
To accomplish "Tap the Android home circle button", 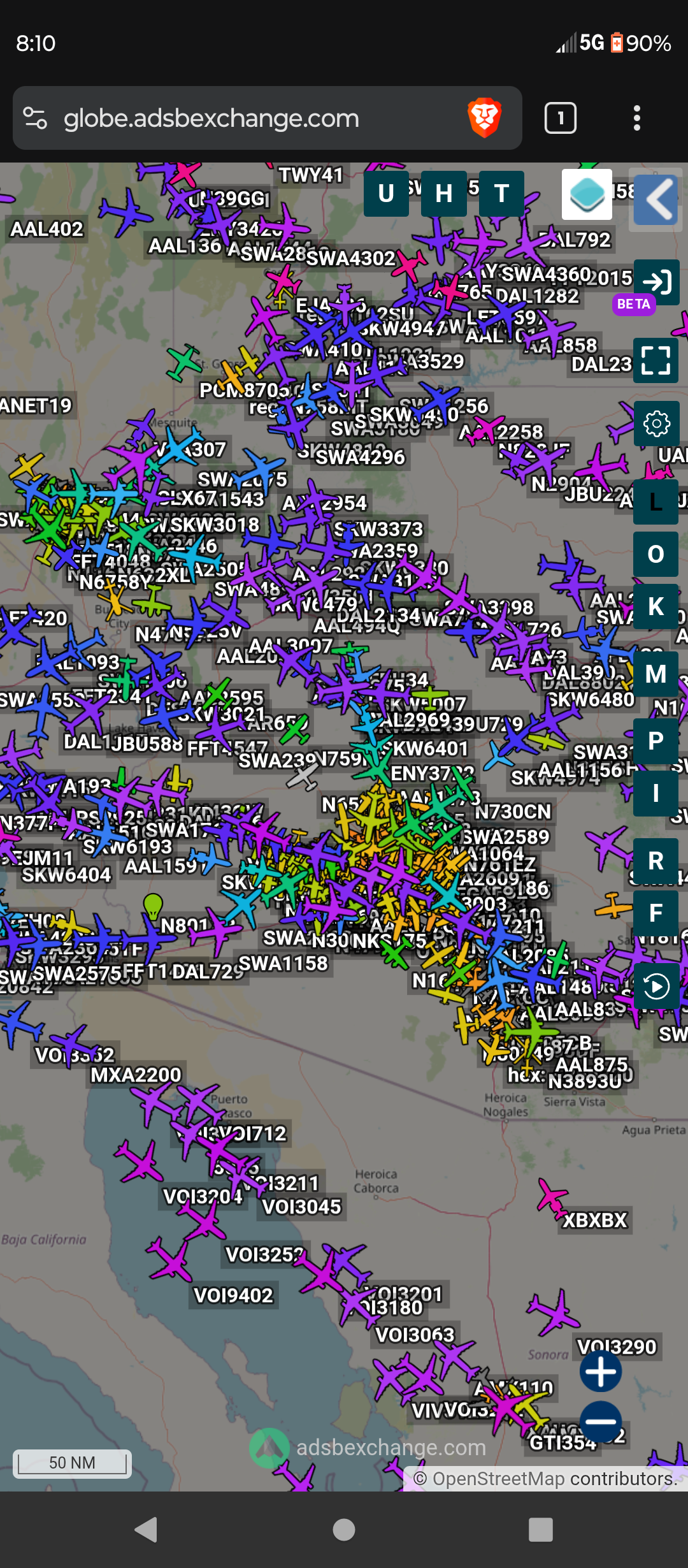I will pos(344,1529).
